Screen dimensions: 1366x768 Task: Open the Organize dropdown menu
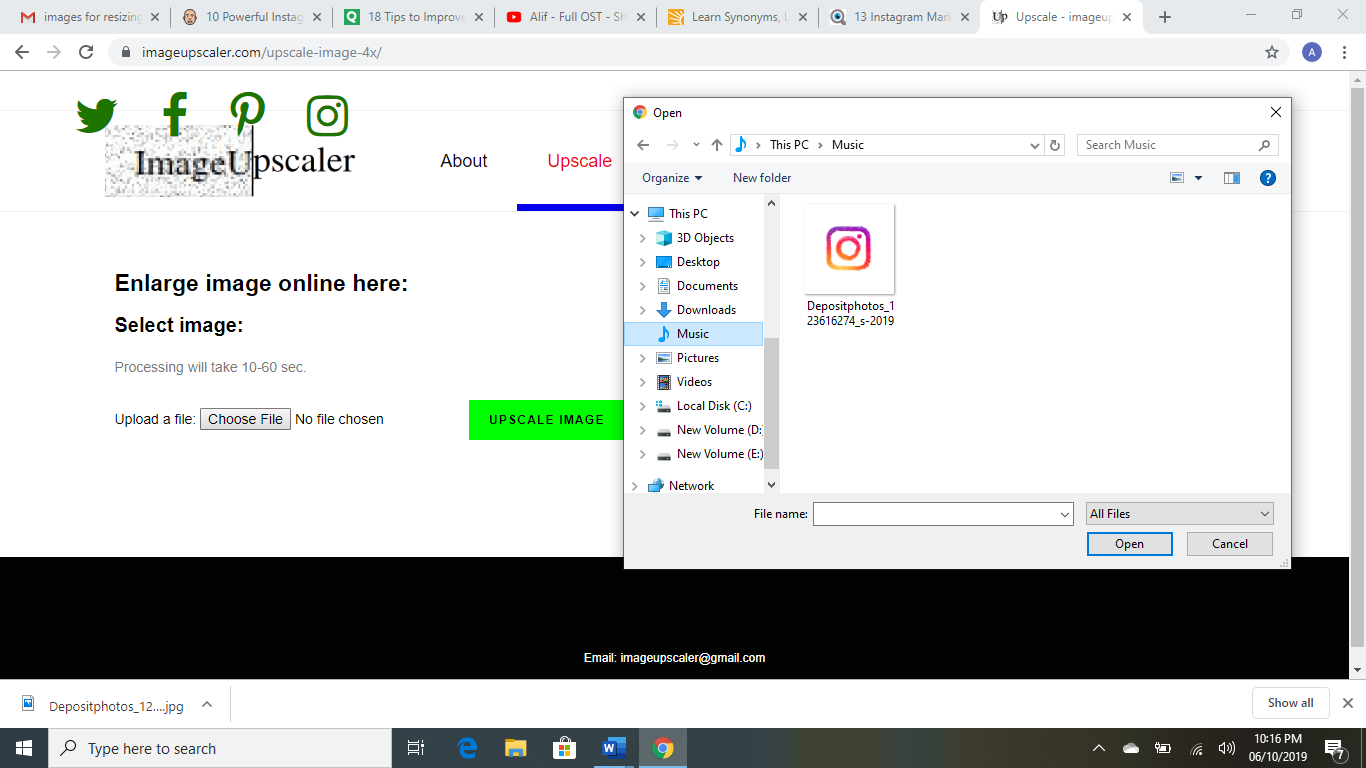(x=672, y=178)
